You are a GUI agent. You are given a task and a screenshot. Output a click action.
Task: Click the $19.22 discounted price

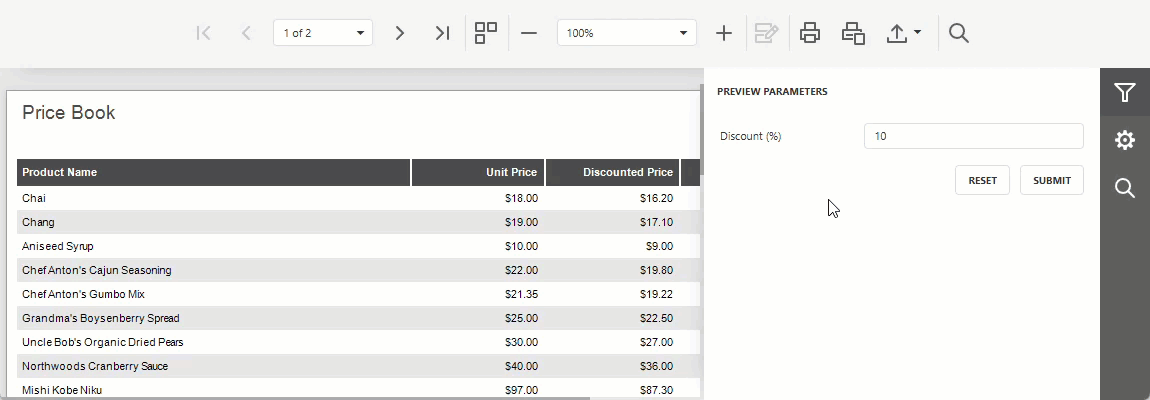(x=656, y=294)
